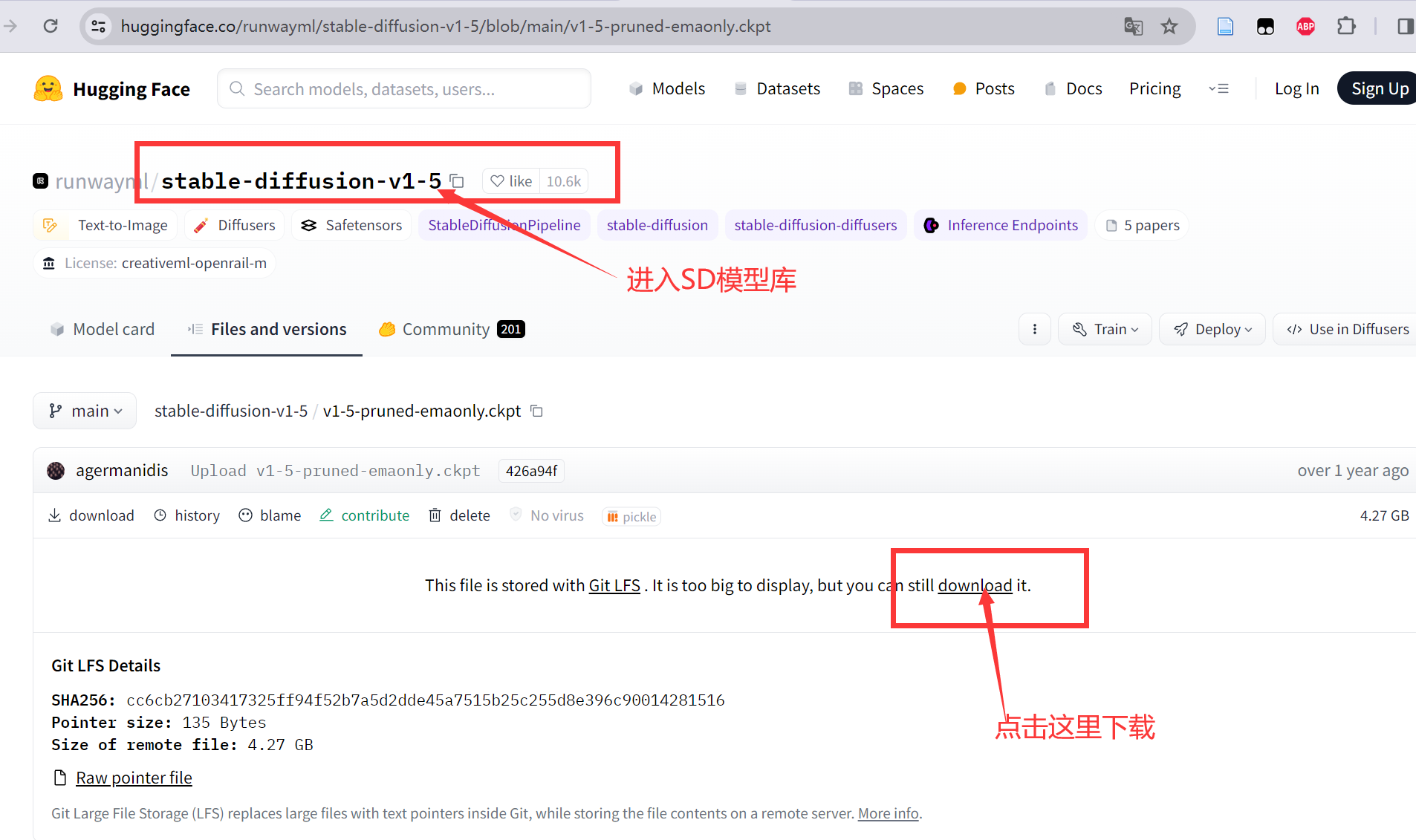This screenshot has height=840, width=1416.
Task: Click the 10.6k likes count
Action: [564, 181]
